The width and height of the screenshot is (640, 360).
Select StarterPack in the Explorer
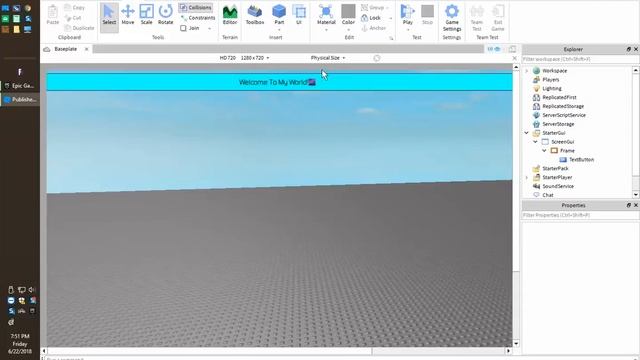click(x=555, y=169)
